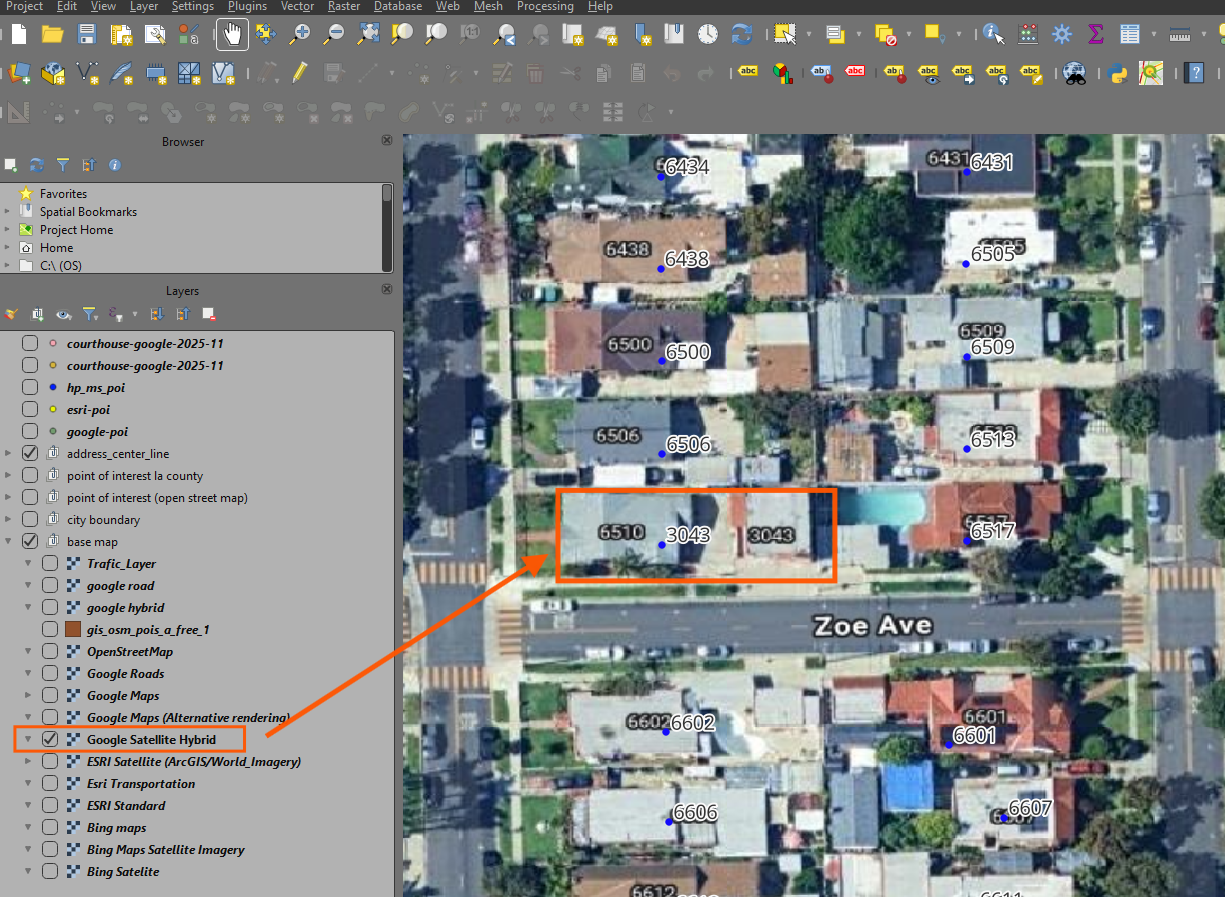
Task: Collapse the base map group
Action: point(9,542)
